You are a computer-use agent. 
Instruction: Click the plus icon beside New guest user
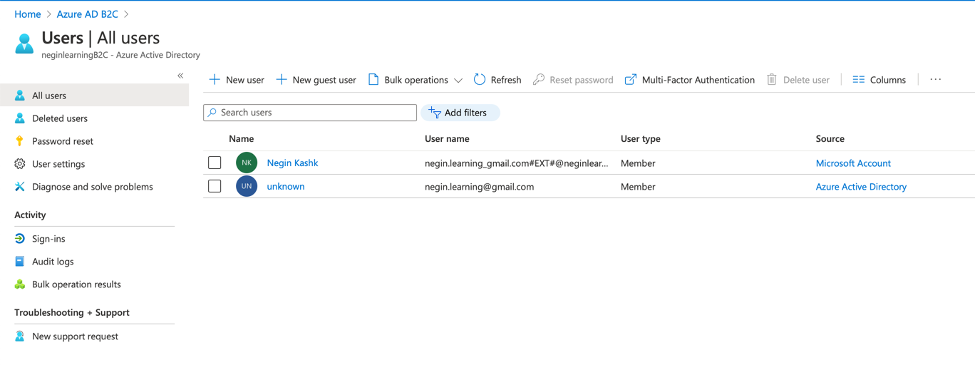(x=281, y=80)
